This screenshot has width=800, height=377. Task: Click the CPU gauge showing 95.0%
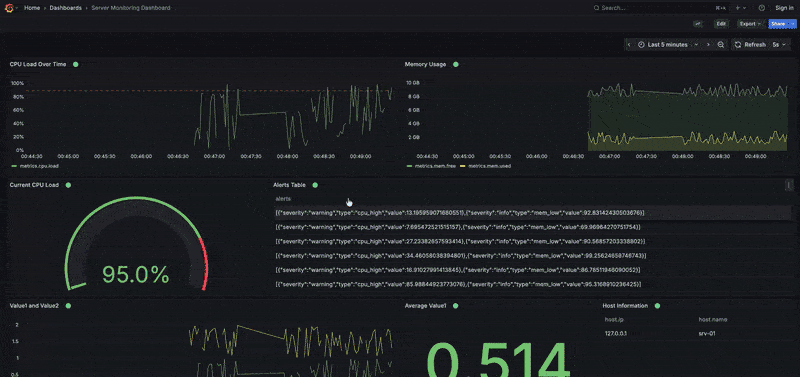136,244
